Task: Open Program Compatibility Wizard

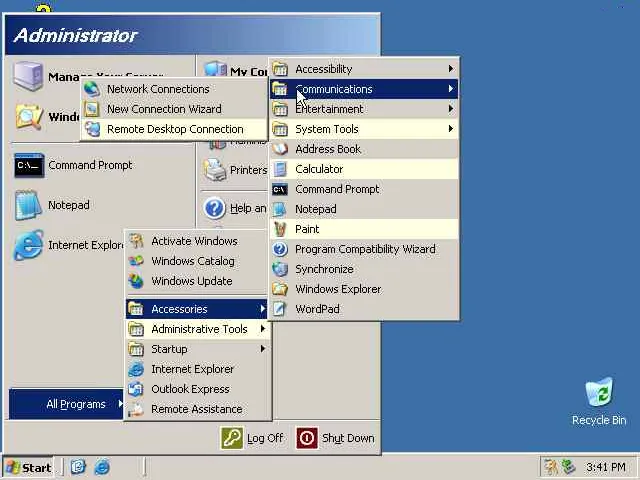Action: tap(364, 249)
